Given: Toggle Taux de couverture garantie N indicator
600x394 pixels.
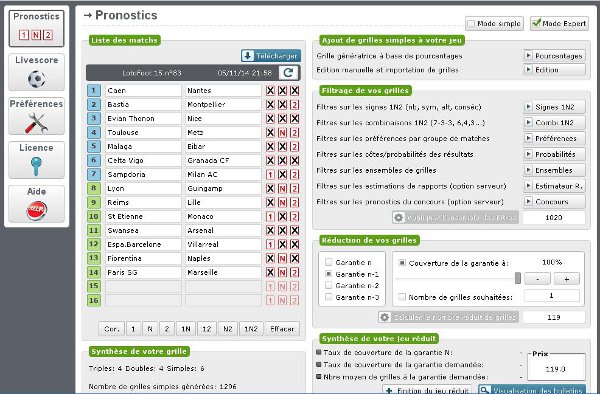Looking at the screenshot, I should coord(318,352).
